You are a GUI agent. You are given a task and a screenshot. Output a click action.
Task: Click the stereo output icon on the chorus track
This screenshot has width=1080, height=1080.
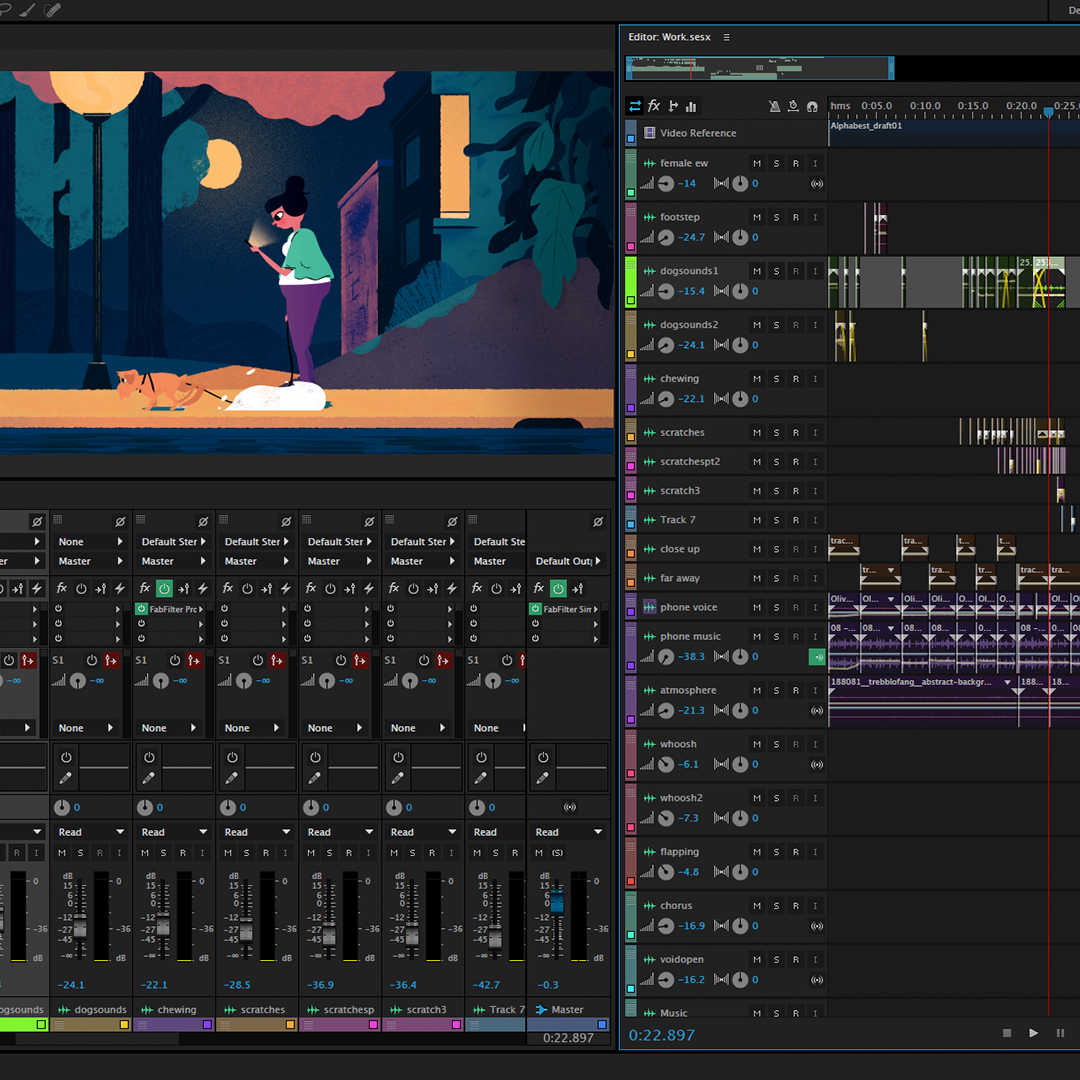point(816,926)
